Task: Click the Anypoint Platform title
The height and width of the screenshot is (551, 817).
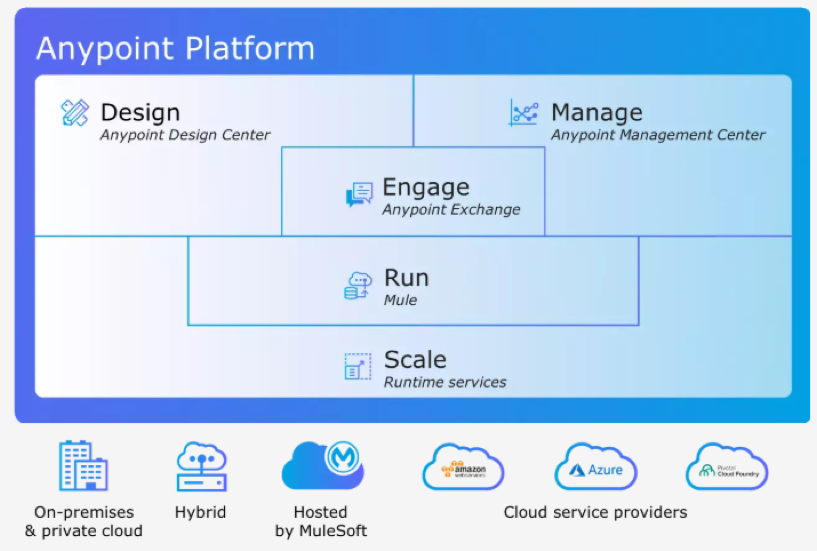Action: pos(175,48)
